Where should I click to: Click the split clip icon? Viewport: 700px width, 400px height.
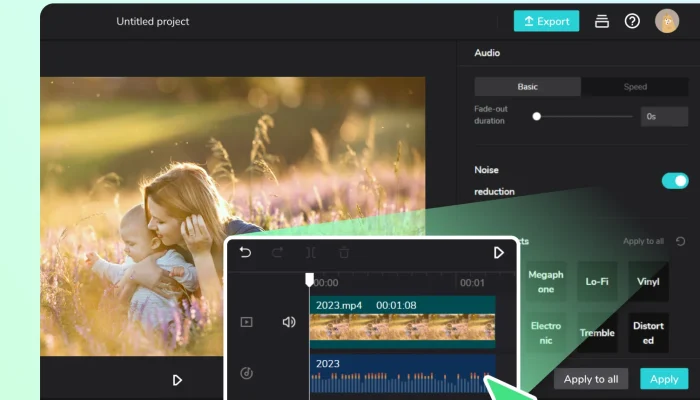click(x=311, y=253)
